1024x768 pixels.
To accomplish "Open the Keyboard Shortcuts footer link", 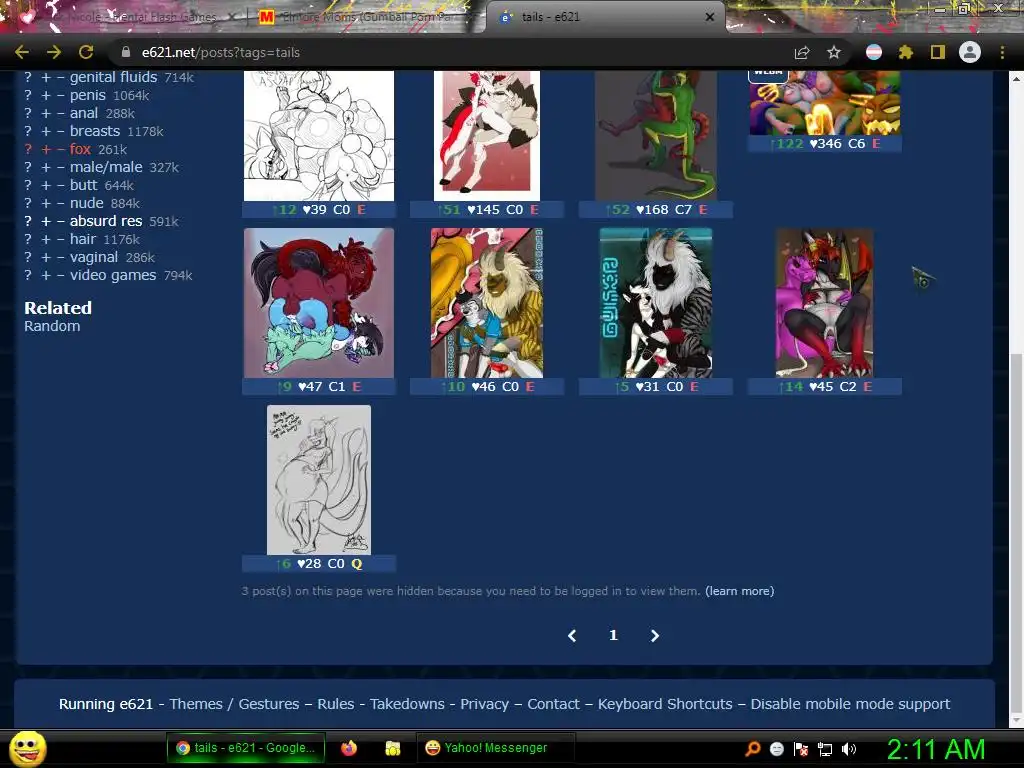I will 665,704.
